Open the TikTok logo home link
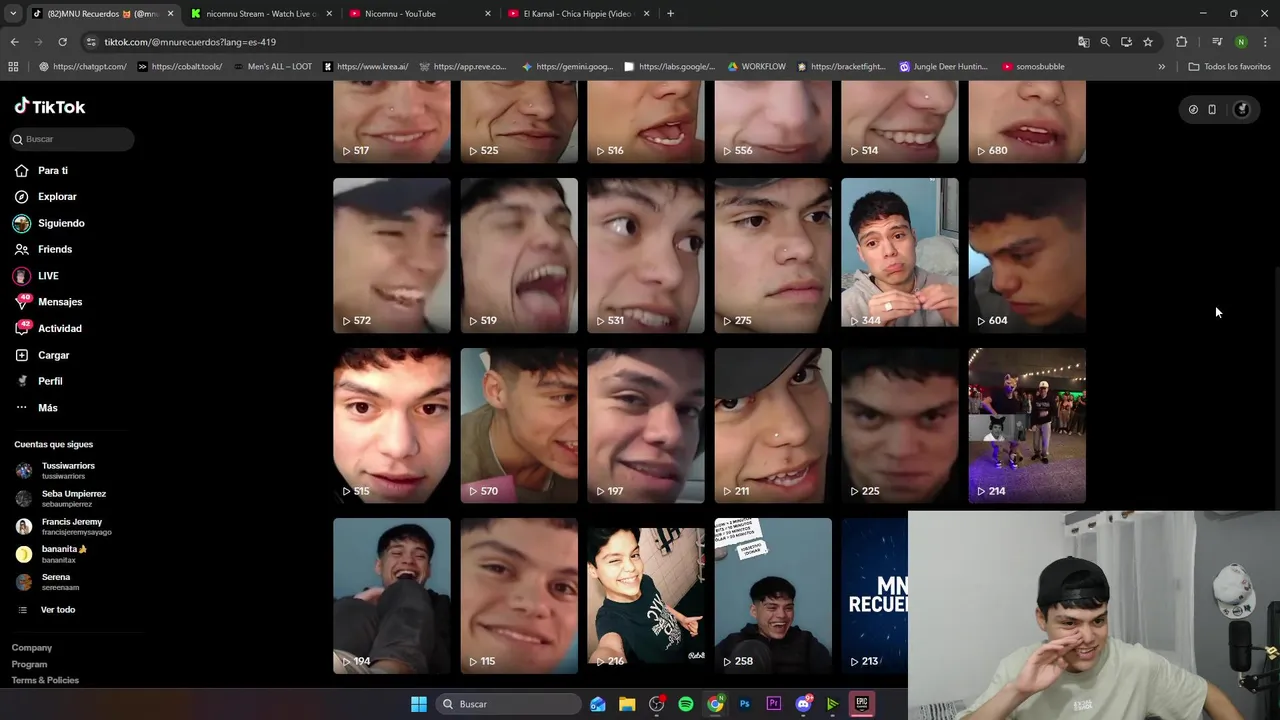Viewport: 1280px width, 720px height. [50, 106]
